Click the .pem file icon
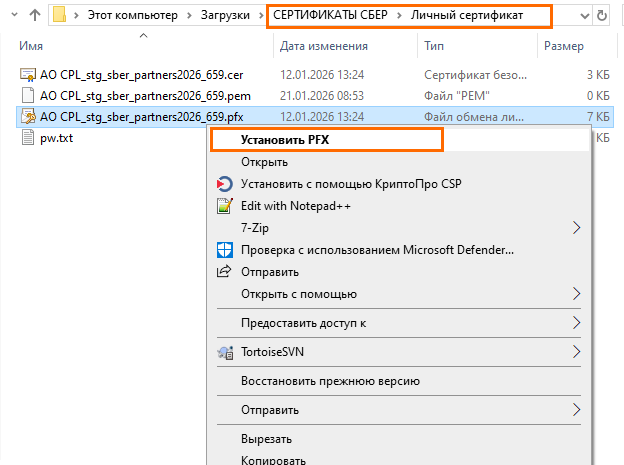624x465 pixels. tap(28, 95)
